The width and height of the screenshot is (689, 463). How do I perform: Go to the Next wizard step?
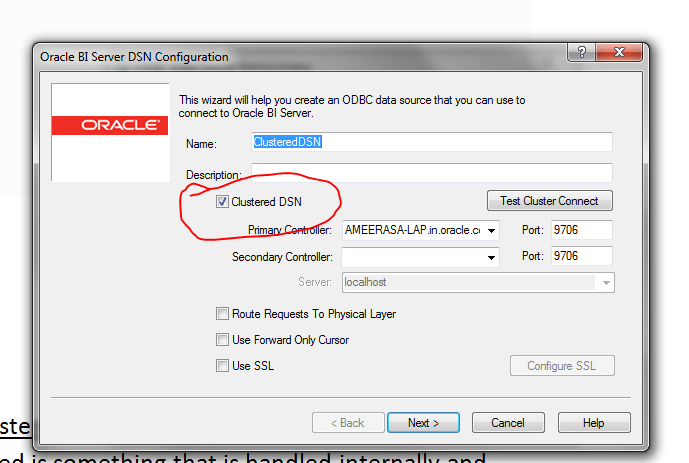pyautogui.click(x=423, y=423)
